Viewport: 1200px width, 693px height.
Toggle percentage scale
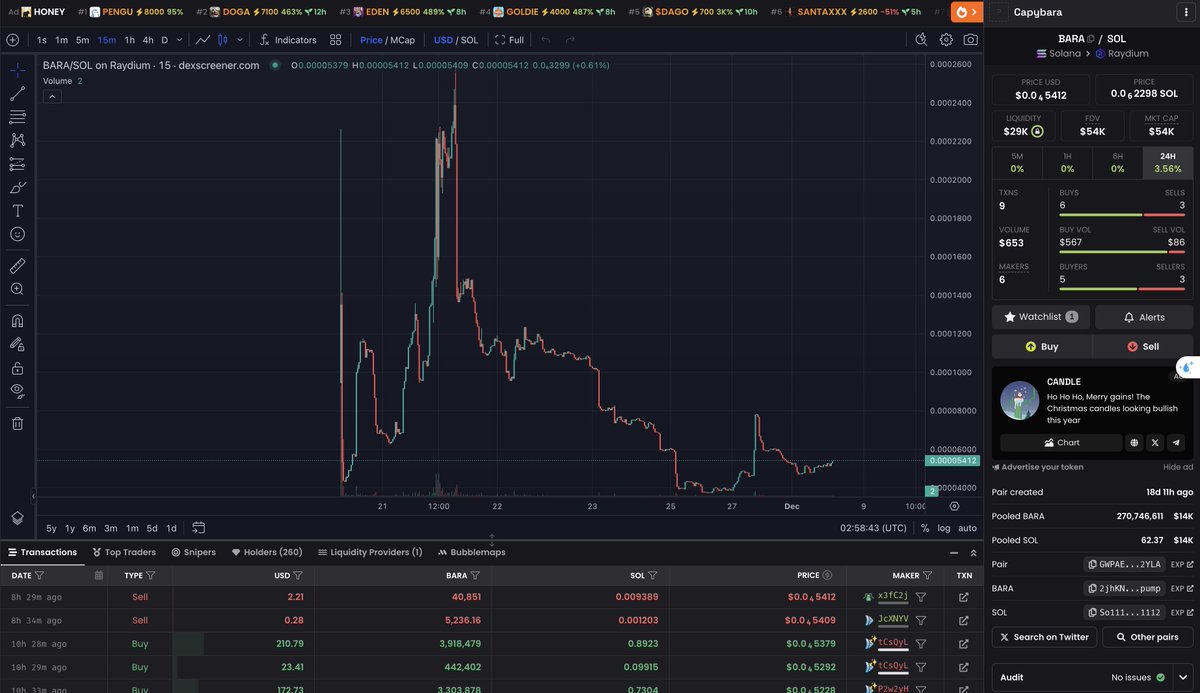[925, 528]
